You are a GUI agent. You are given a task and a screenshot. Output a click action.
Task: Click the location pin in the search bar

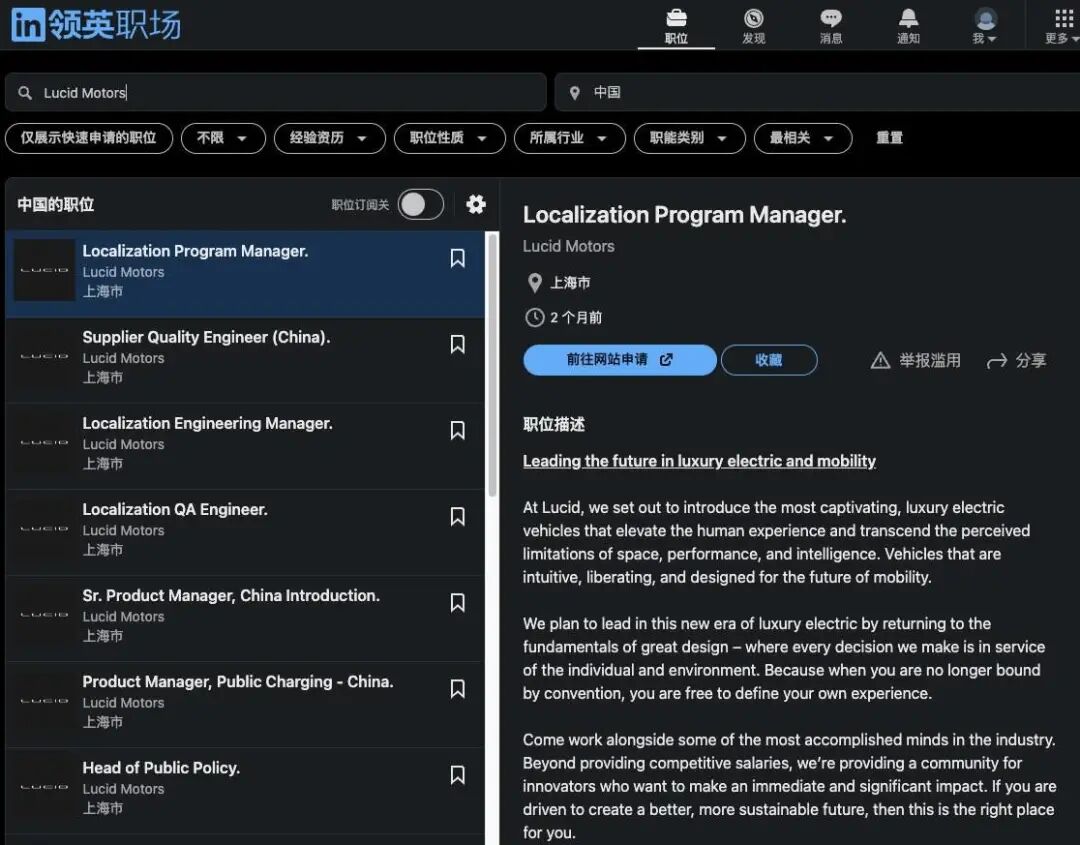(x=574, y=92)
